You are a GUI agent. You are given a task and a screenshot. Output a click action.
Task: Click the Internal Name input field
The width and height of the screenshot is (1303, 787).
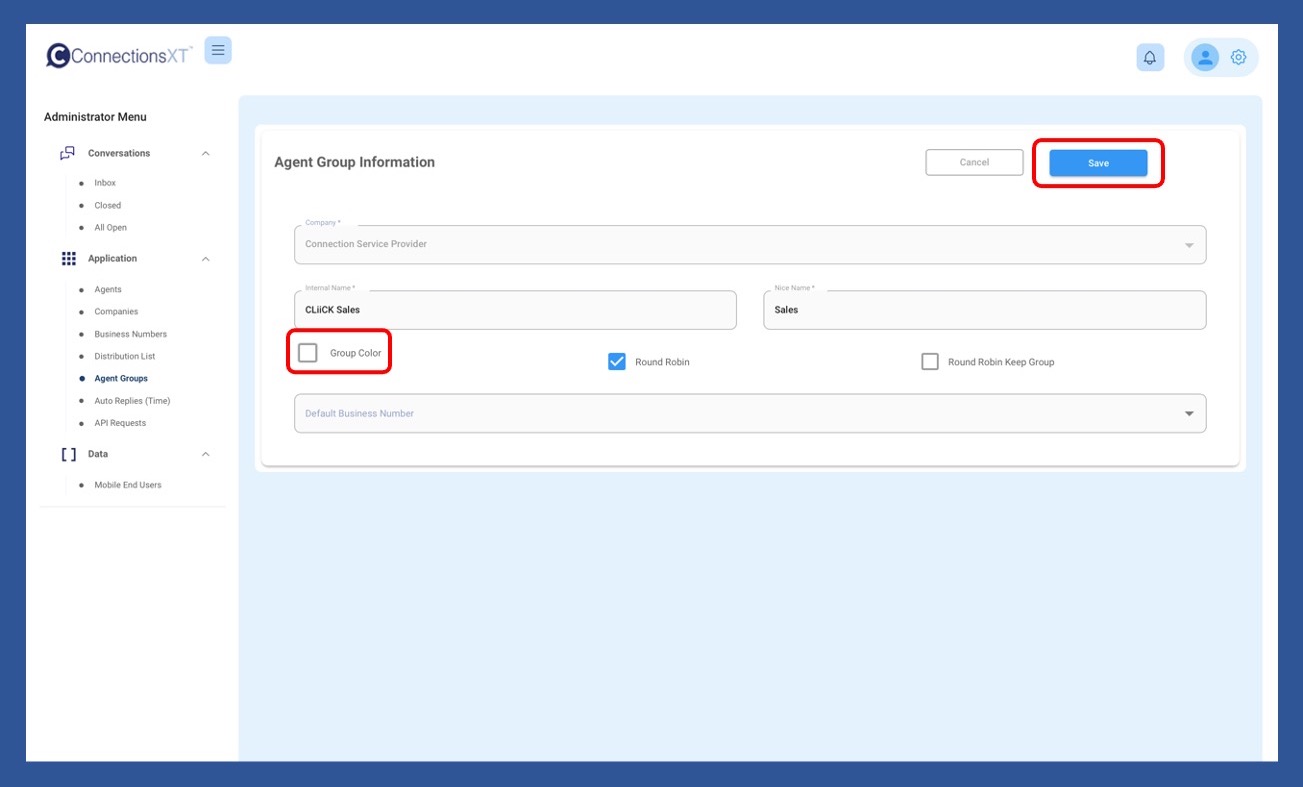pyautogui.click(x=515, y=310)
